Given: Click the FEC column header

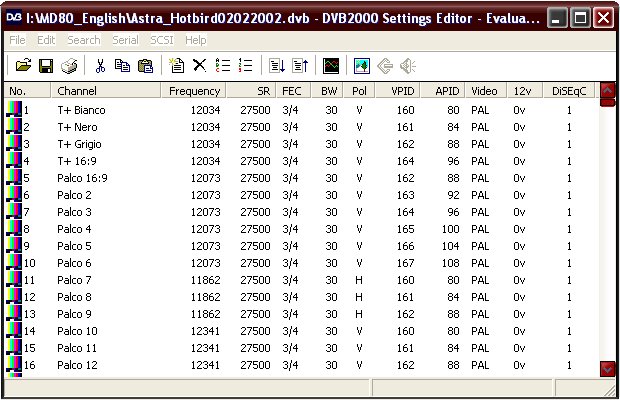Looking at the screenshot, I should pos(293,91).
